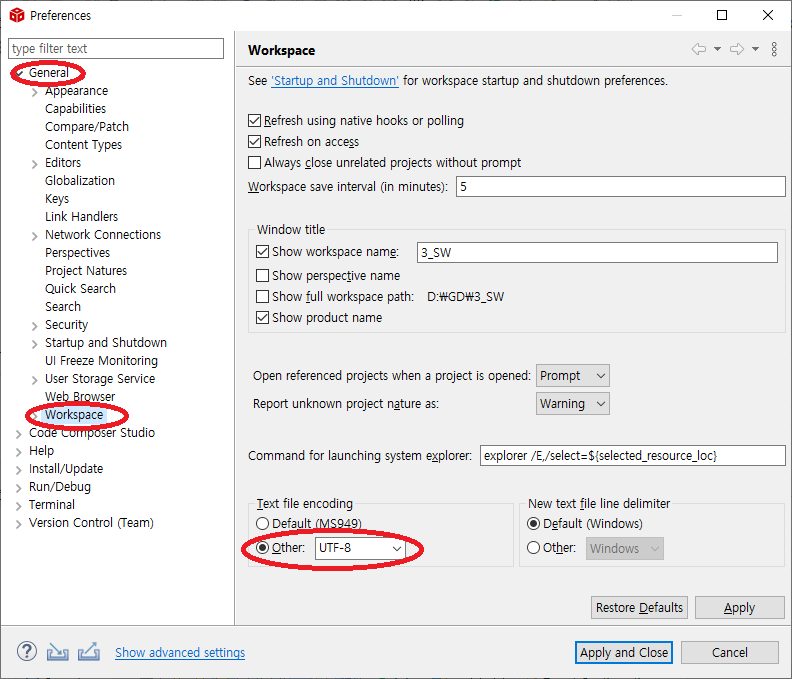Select Quick Search preference page
The width and height of the screenshot is (792, 679).
pyautogui.click(x=80, y=288)
